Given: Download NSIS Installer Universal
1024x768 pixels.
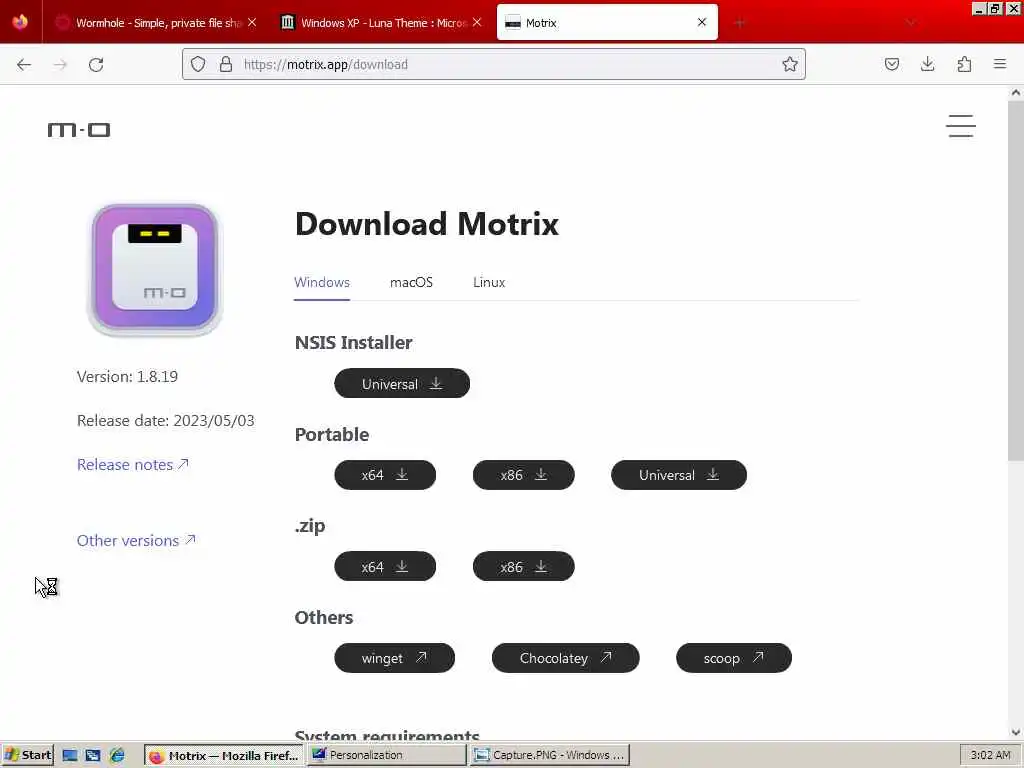Looking at the screenshot, I should [x=402, y=383].
